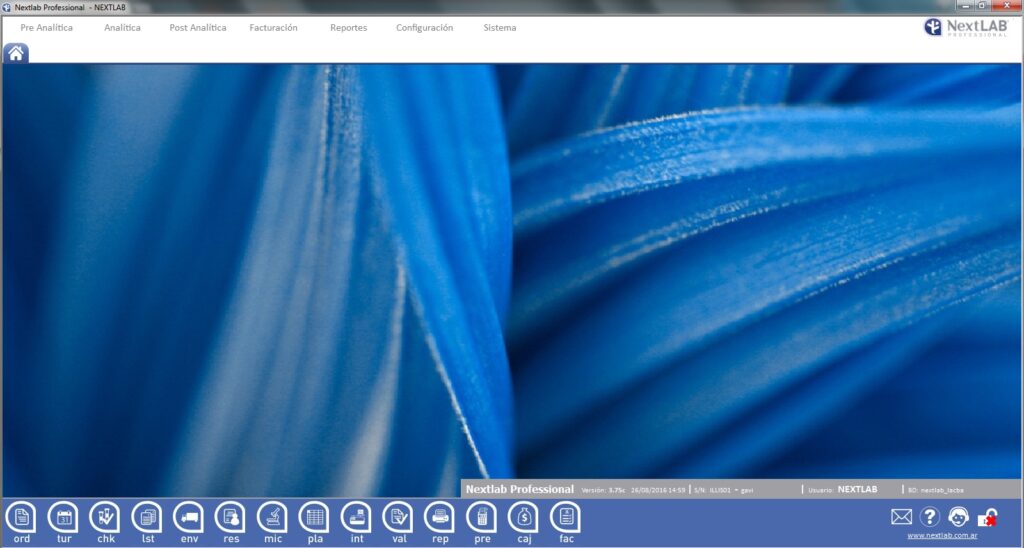Click the lock icon with red X
The image size is (1024, 548).
pos(987,517)
